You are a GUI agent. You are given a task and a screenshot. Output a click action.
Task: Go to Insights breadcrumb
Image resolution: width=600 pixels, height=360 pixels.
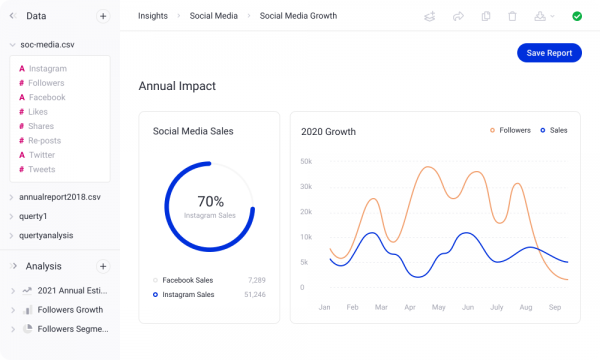click(153, 16)
